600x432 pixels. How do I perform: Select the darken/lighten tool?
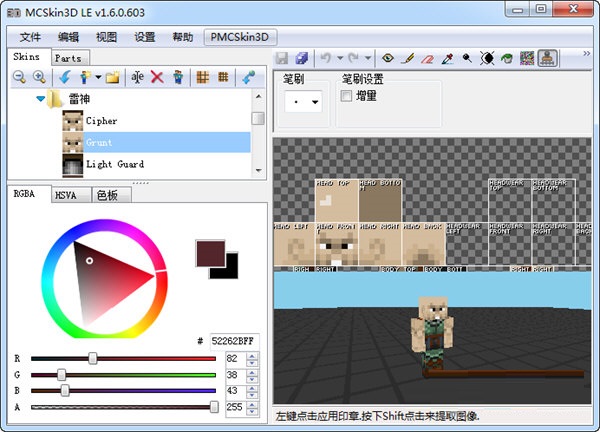pyautogui.click(x=487, y=58)
